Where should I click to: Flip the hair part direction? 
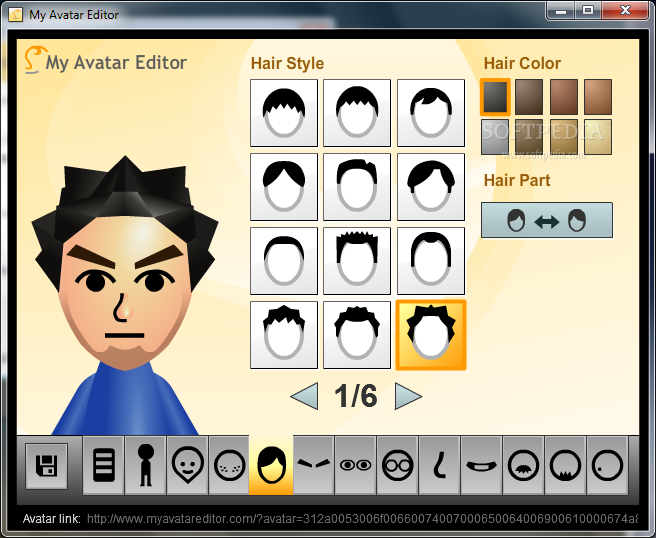547,220
